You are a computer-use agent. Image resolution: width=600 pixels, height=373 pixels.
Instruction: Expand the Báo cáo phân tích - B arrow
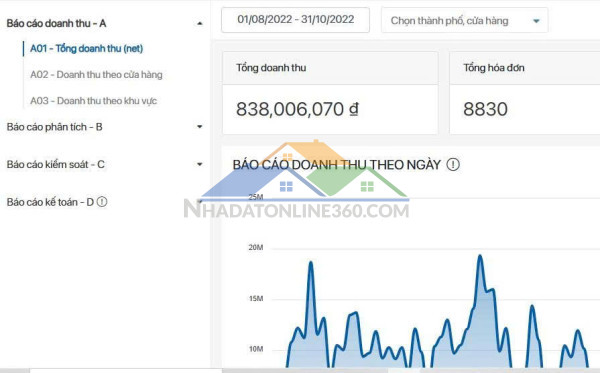pyautogui.click(x=199, y=127)
